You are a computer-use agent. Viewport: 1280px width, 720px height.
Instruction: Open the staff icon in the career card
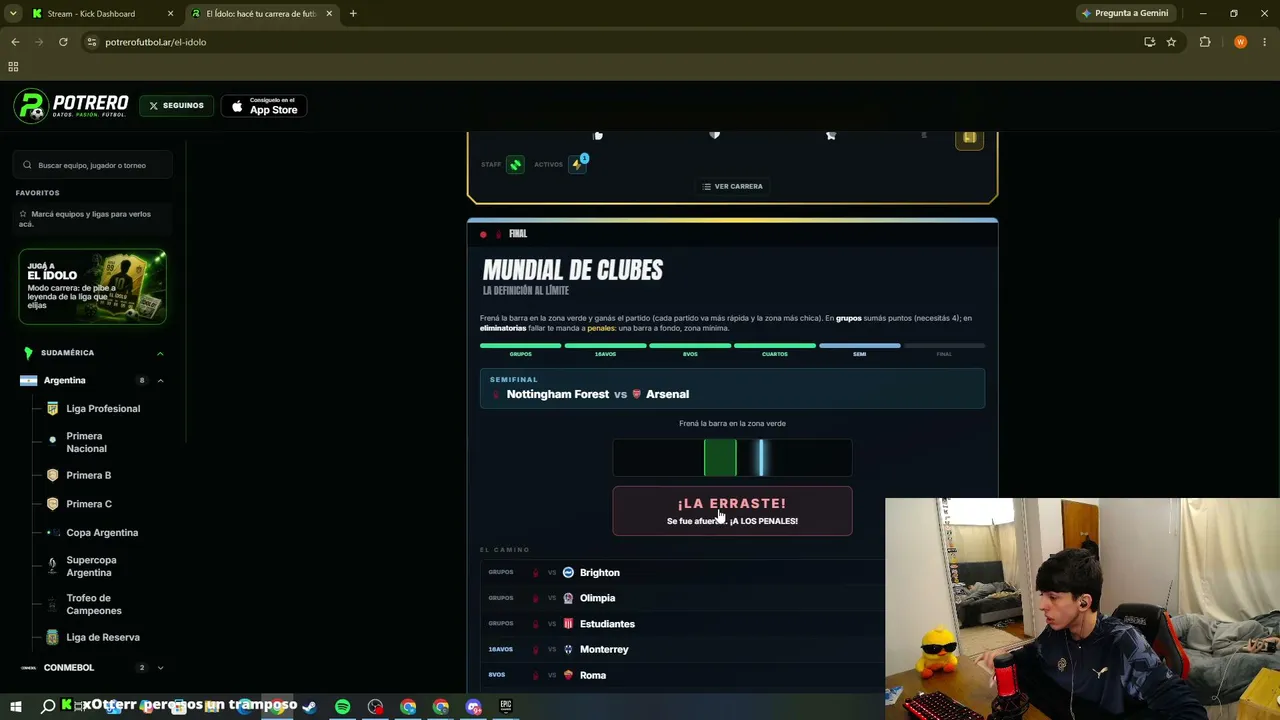(x=515, y=164)
